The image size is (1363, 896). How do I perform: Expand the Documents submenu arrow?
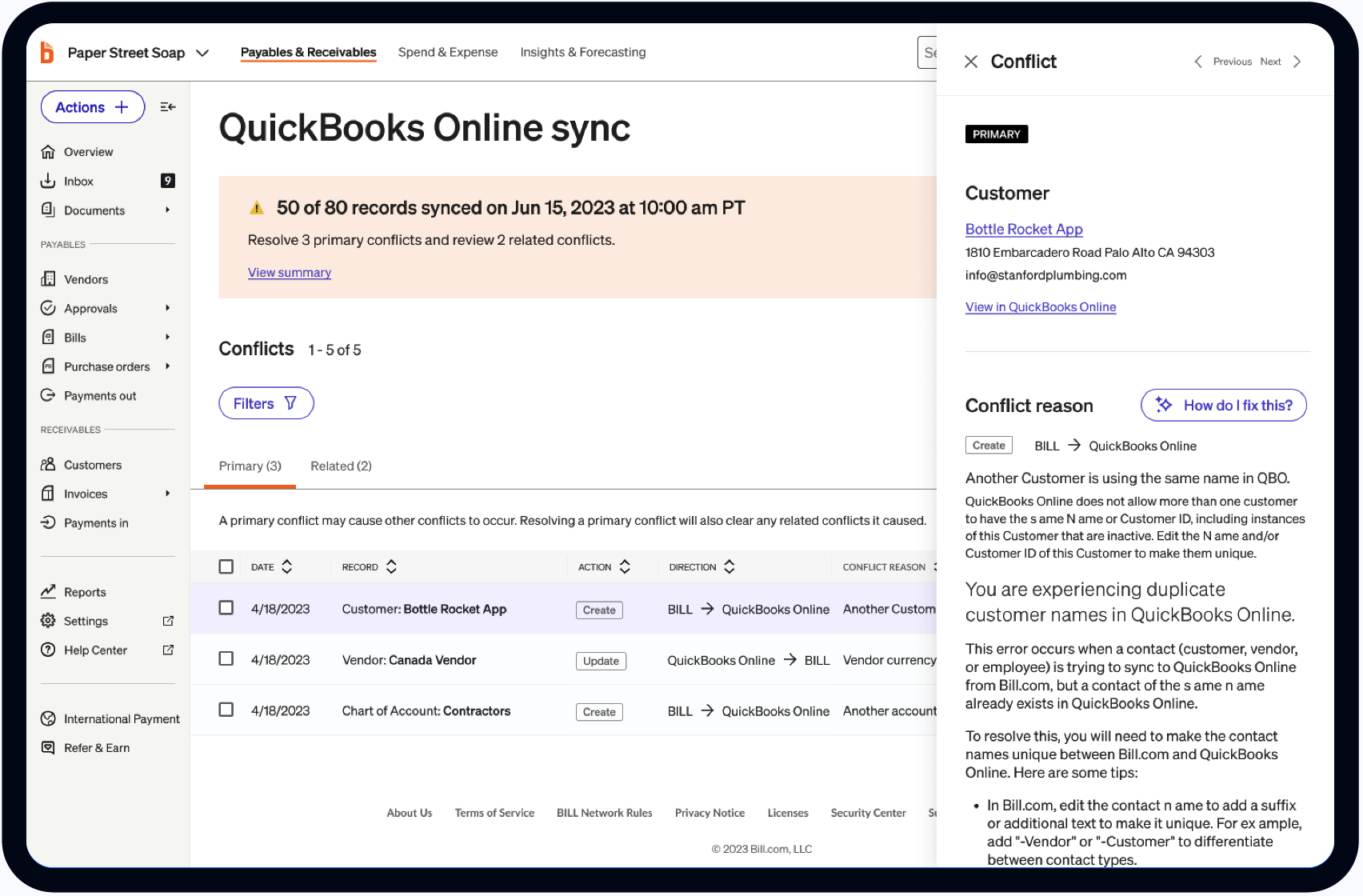pyautogui.click(x=167, y=210)
